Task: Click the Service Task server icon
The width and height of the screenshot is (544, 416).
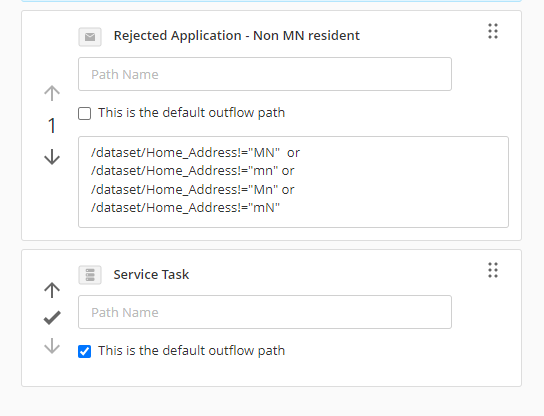Action: (x=90, y=275)
